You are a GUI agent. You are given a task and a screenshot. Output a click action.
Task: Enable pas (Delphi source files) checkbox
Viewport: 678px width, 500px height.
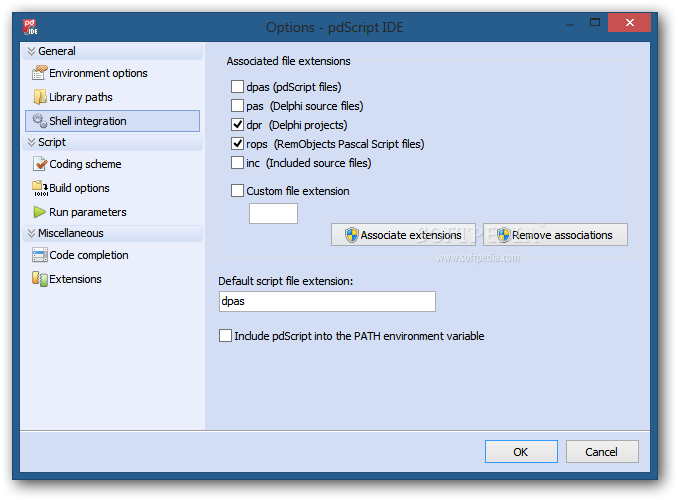[x=237, y=106]
